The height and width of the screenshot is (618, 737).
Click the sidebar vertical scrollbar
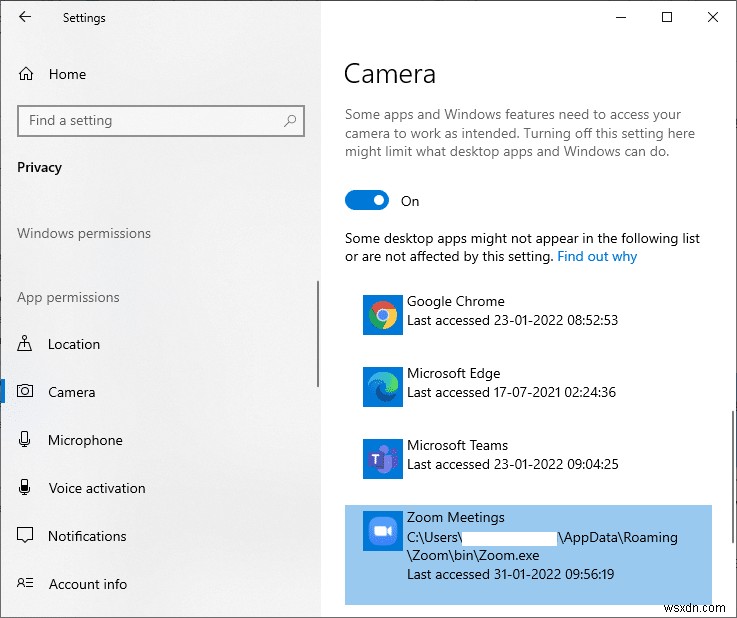click(318, 334)
